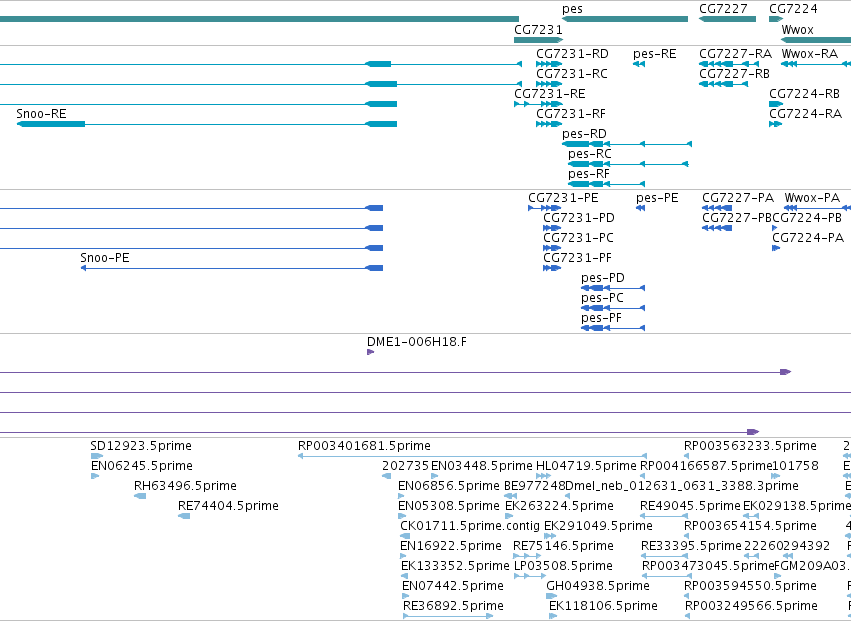Click the Snoo-PE protein label
Image resolution: width=851 pixels, height=621 pixels.
click(105, 257)
